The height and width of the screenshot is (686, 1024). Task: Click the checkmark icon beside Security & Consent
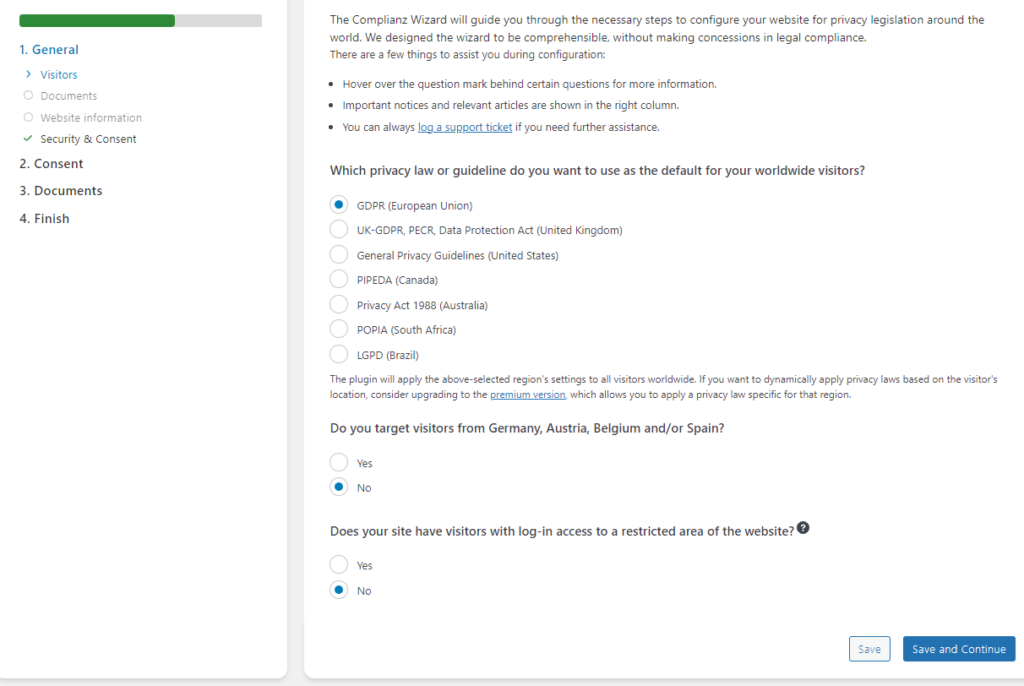point(28,139)
